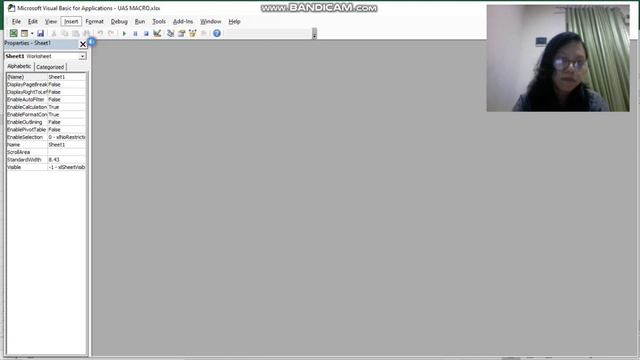Select the EnableAutoFilter property row
640x360 pixels.
(46, 100)
